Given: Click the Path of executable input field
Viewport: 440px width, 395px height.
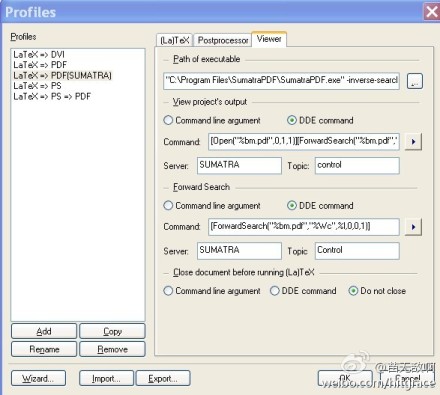Looking at the screenshot, I should (281, 81).
